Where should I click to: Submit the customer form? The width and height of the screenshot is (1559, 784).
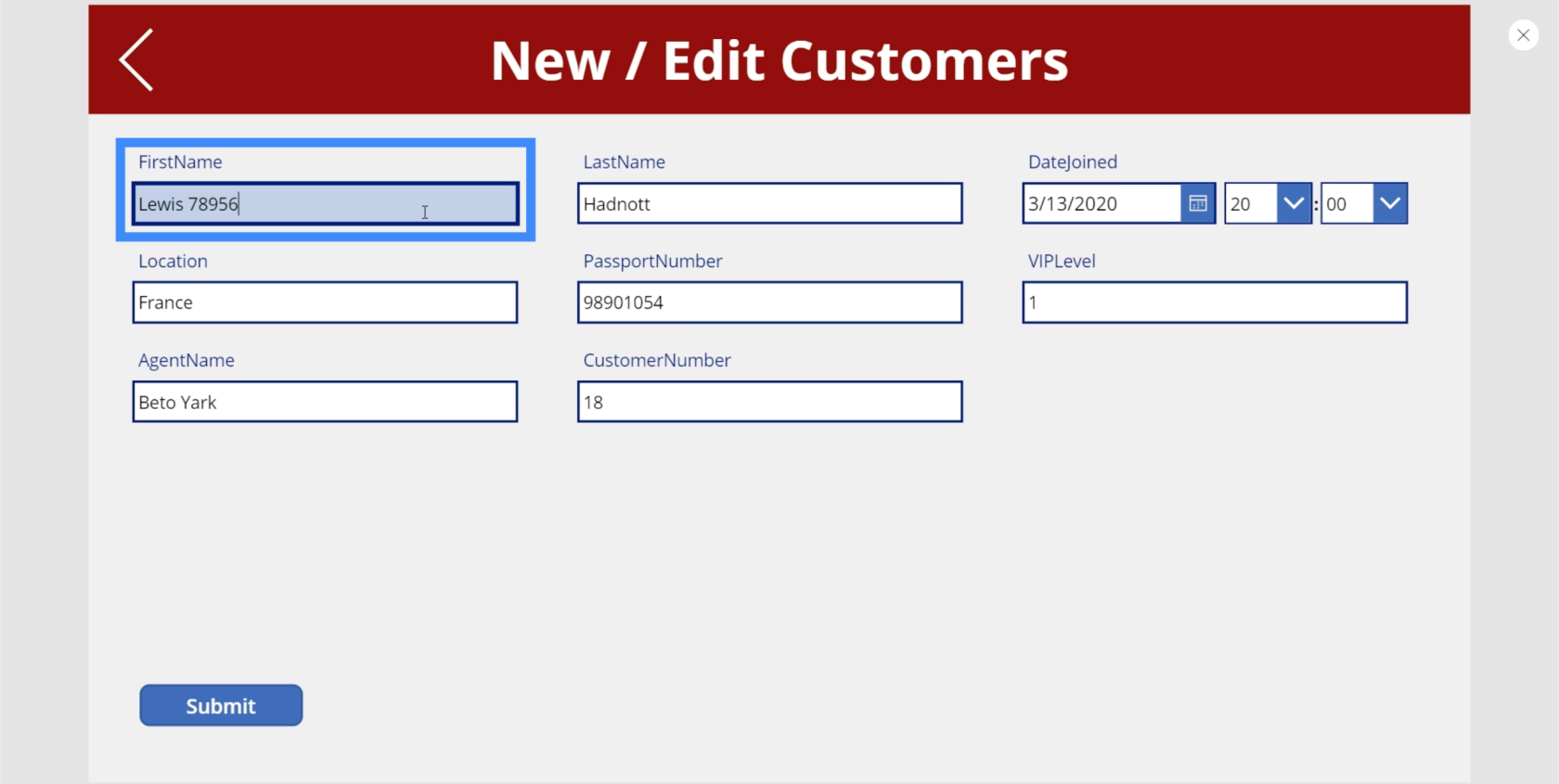(x=221, y=705)
